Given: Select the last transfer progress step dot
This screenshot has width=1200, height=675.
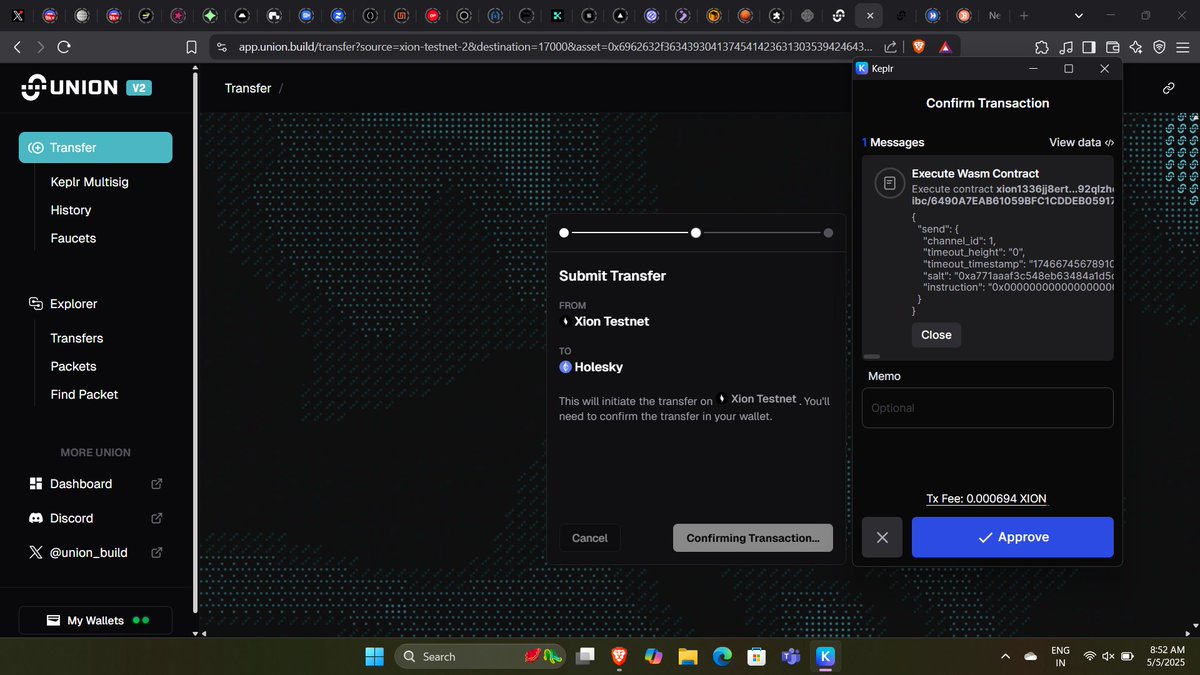Looking at the screenshot, I should 828,233.
